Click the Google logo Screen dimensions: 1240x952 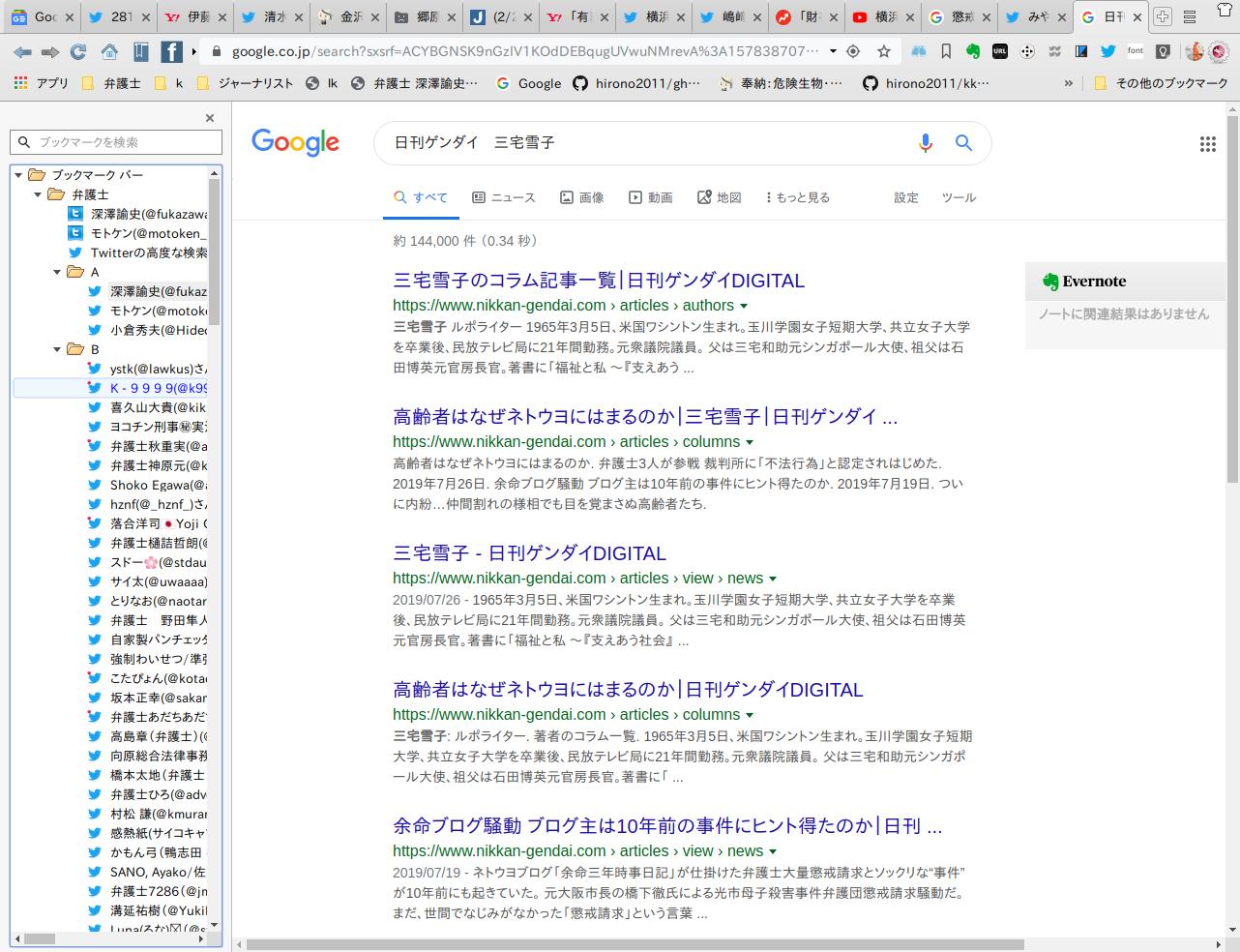point(295,143)
